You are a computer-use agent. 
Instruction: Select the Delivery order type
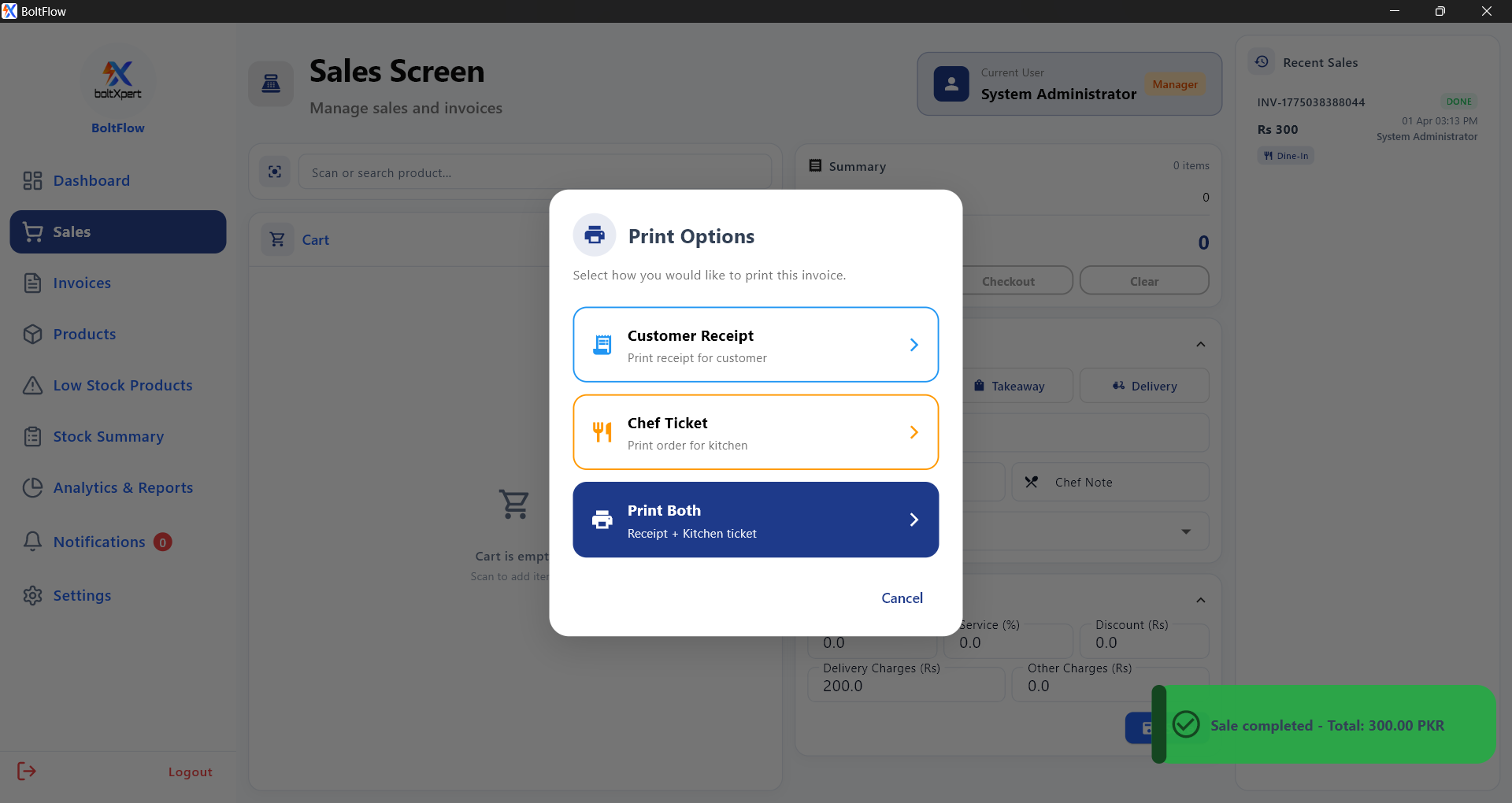point(1144,386)
